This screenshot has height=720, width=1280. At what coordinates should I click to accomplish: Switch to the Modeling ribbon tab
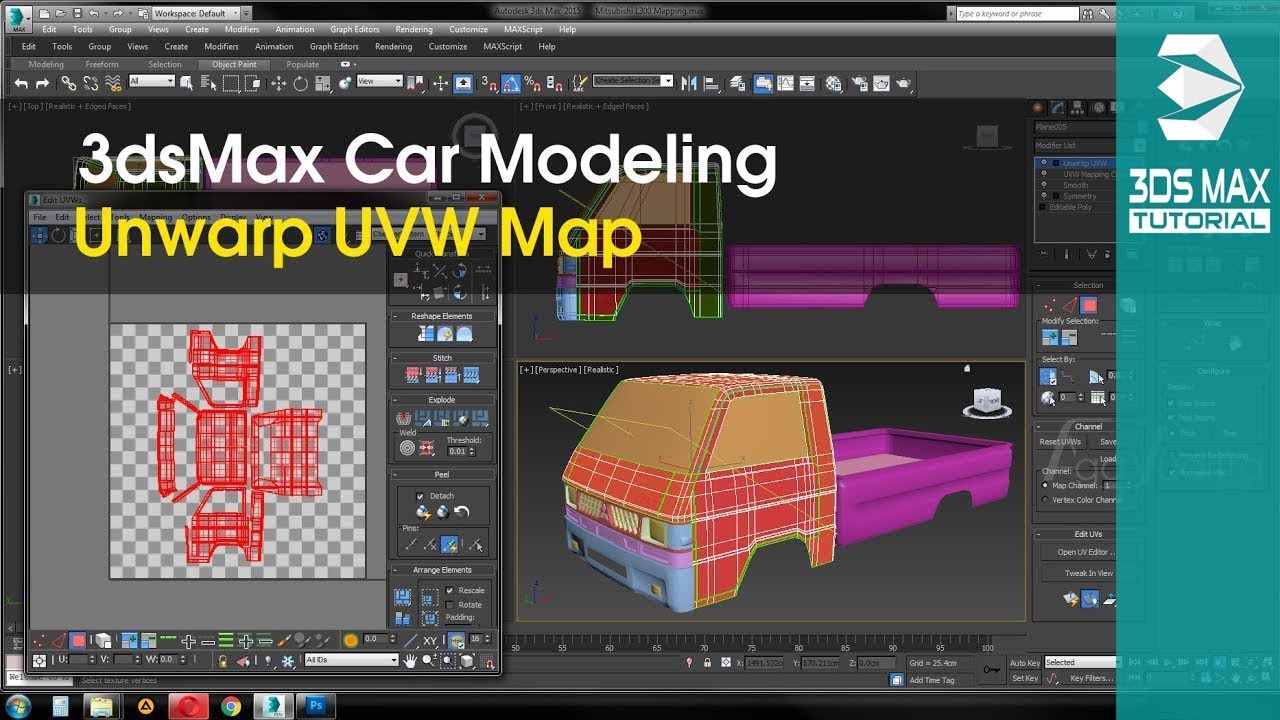point(46,65)
